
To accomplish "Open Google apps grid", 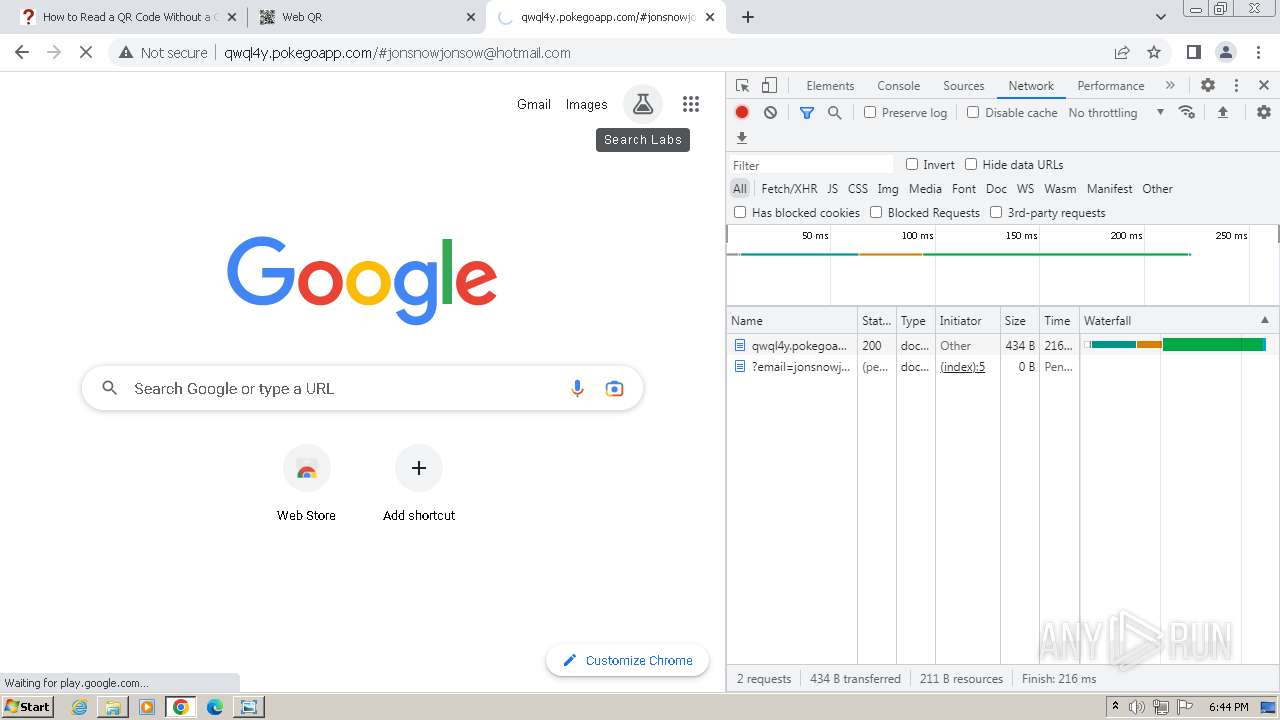I will point(691,104).
